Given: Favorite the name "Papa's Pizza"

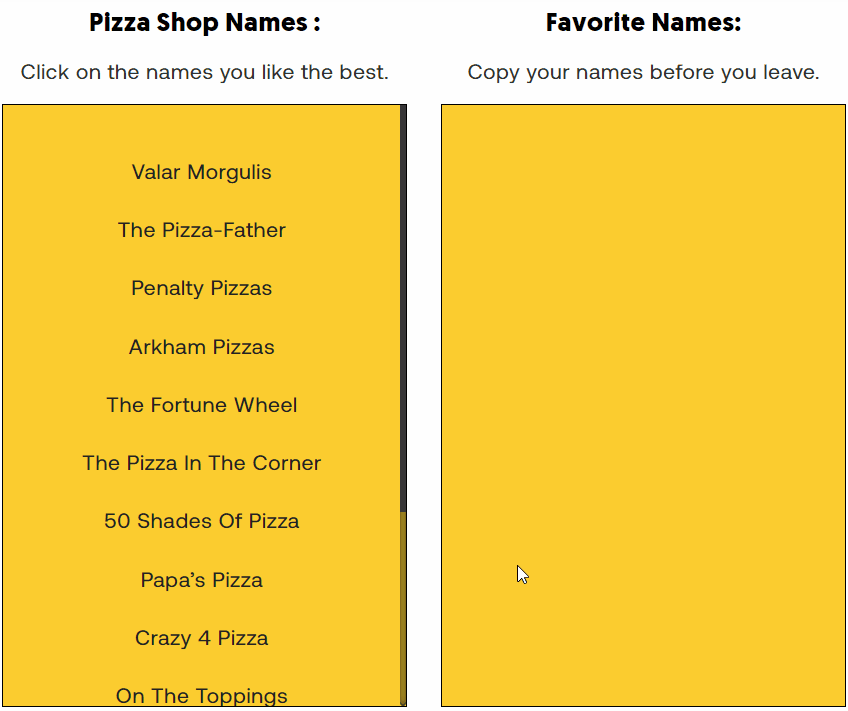Looking at the screenshot, I should click(201, 579).
